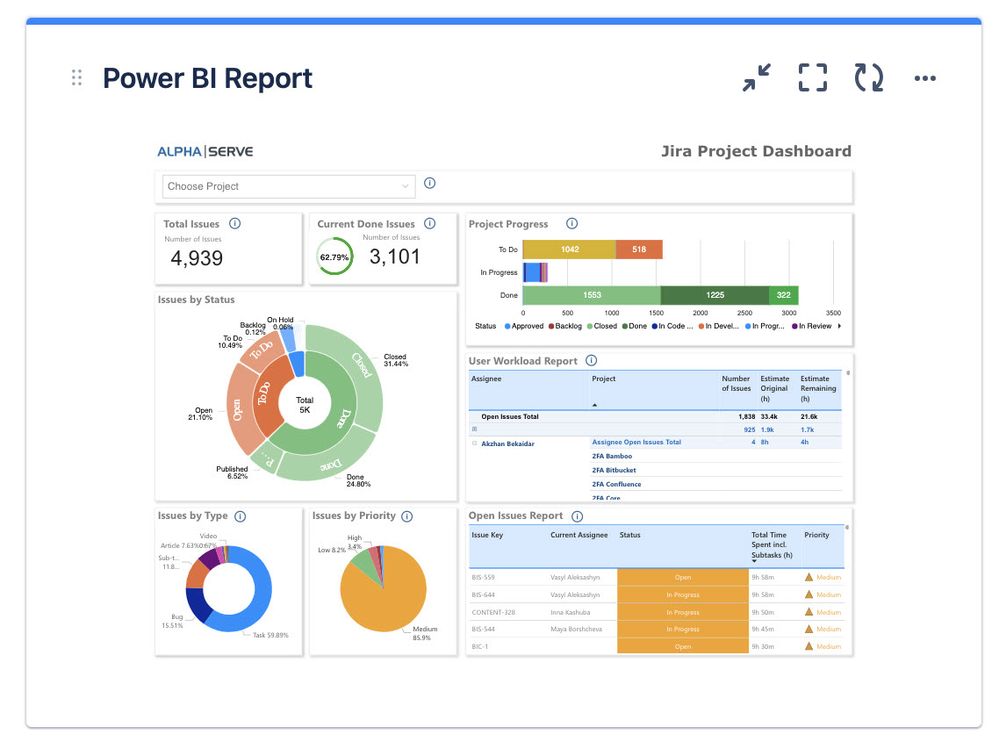Click the info icon next to Choose Project

pos(429,183)
